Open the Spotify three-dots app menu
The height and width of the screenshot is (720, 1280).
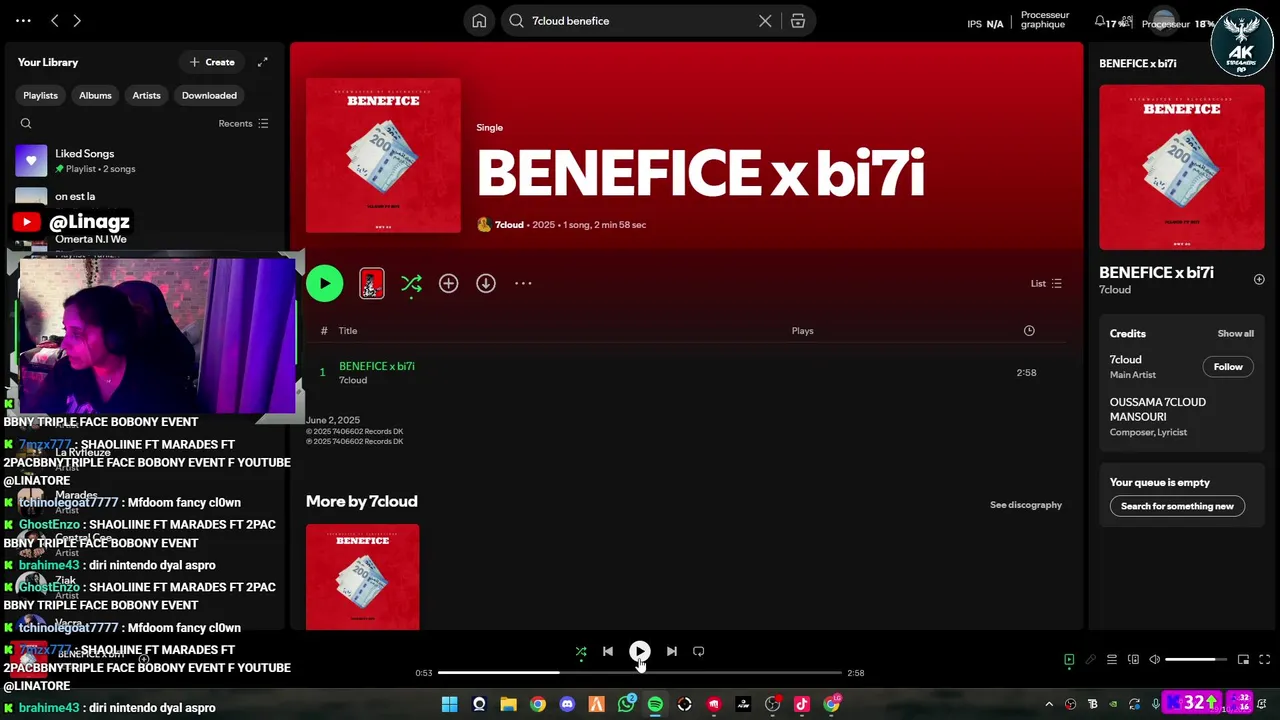click(23, 20)
